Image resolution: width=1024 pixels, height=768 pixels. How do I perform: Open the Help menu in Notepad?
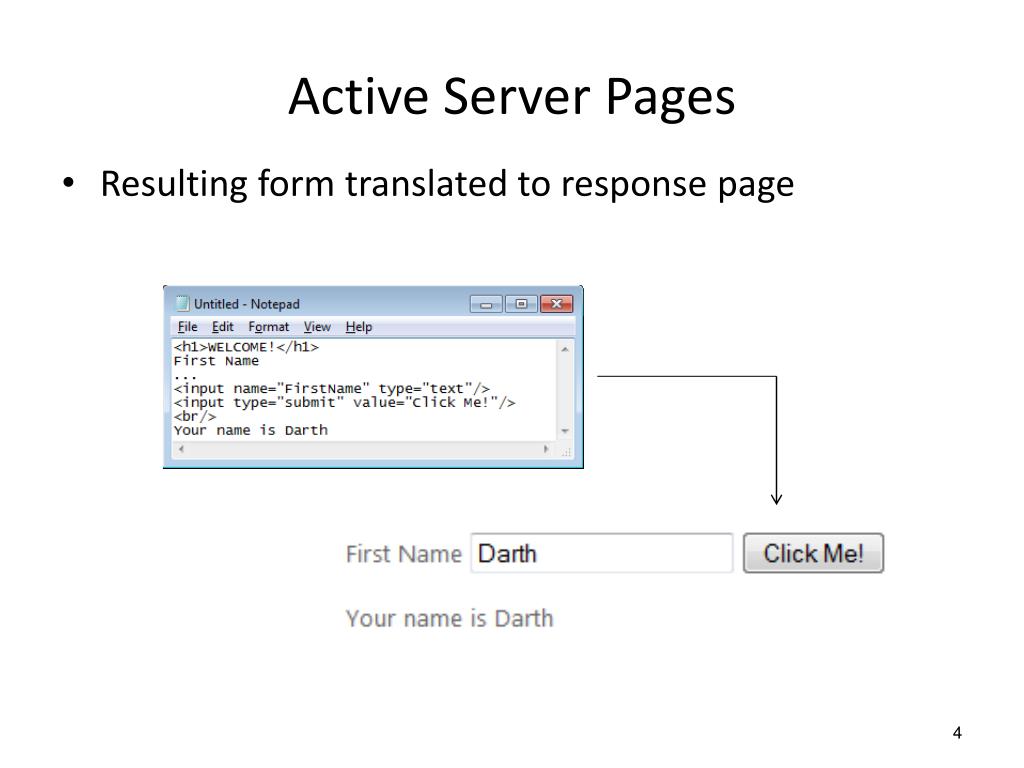359,327
